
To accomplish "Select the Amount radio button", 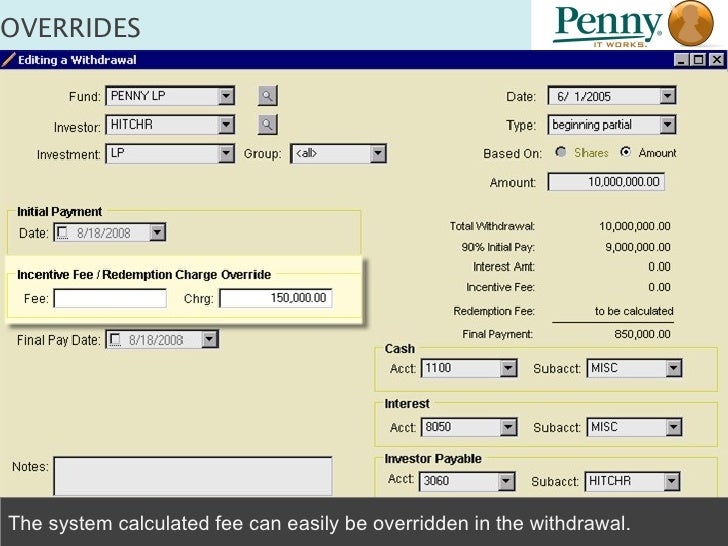I will tap(626, 152).
